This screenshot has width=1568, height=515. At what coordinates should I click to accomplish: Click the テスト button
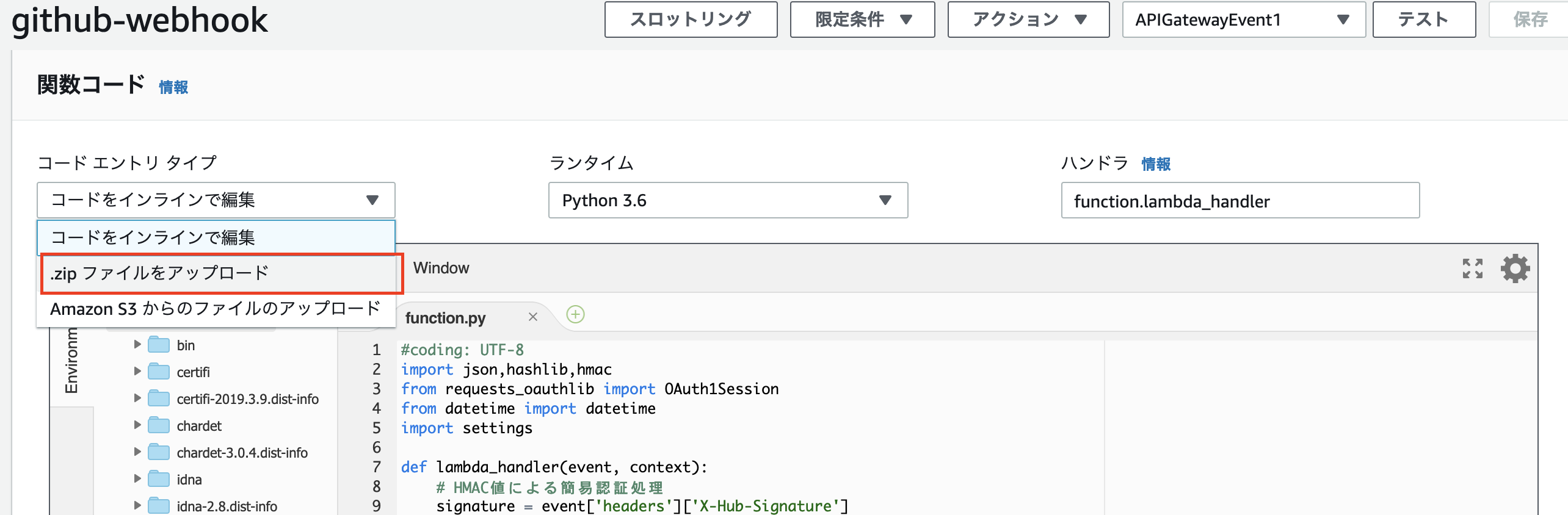1424,20
